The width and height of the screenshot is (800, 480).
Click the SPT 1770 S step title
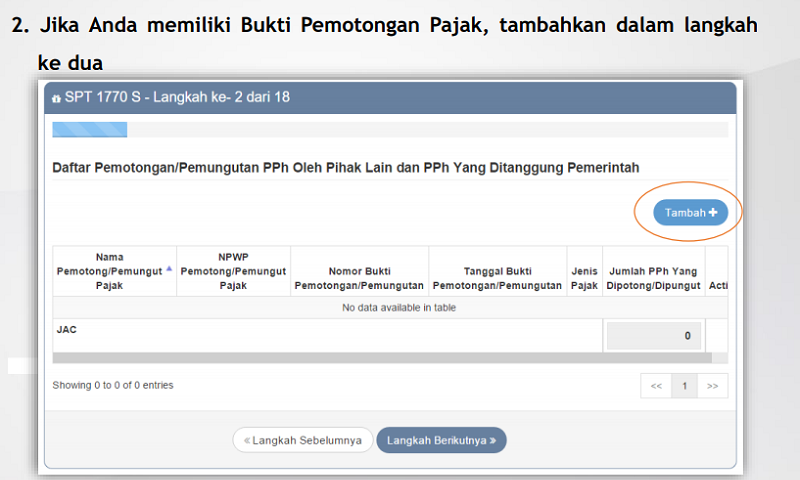(177, 98)
